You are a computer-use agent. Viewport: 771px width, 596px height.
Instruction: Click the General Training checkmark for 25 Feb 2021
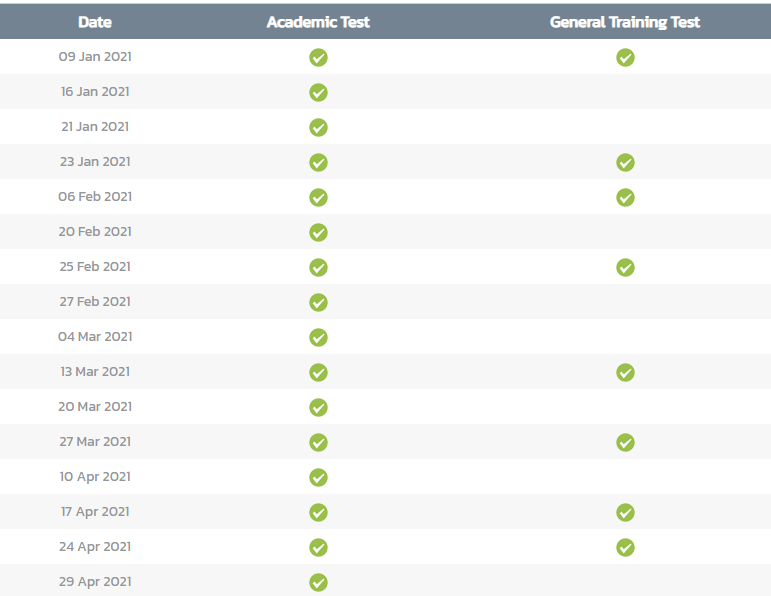click(625, 268)
